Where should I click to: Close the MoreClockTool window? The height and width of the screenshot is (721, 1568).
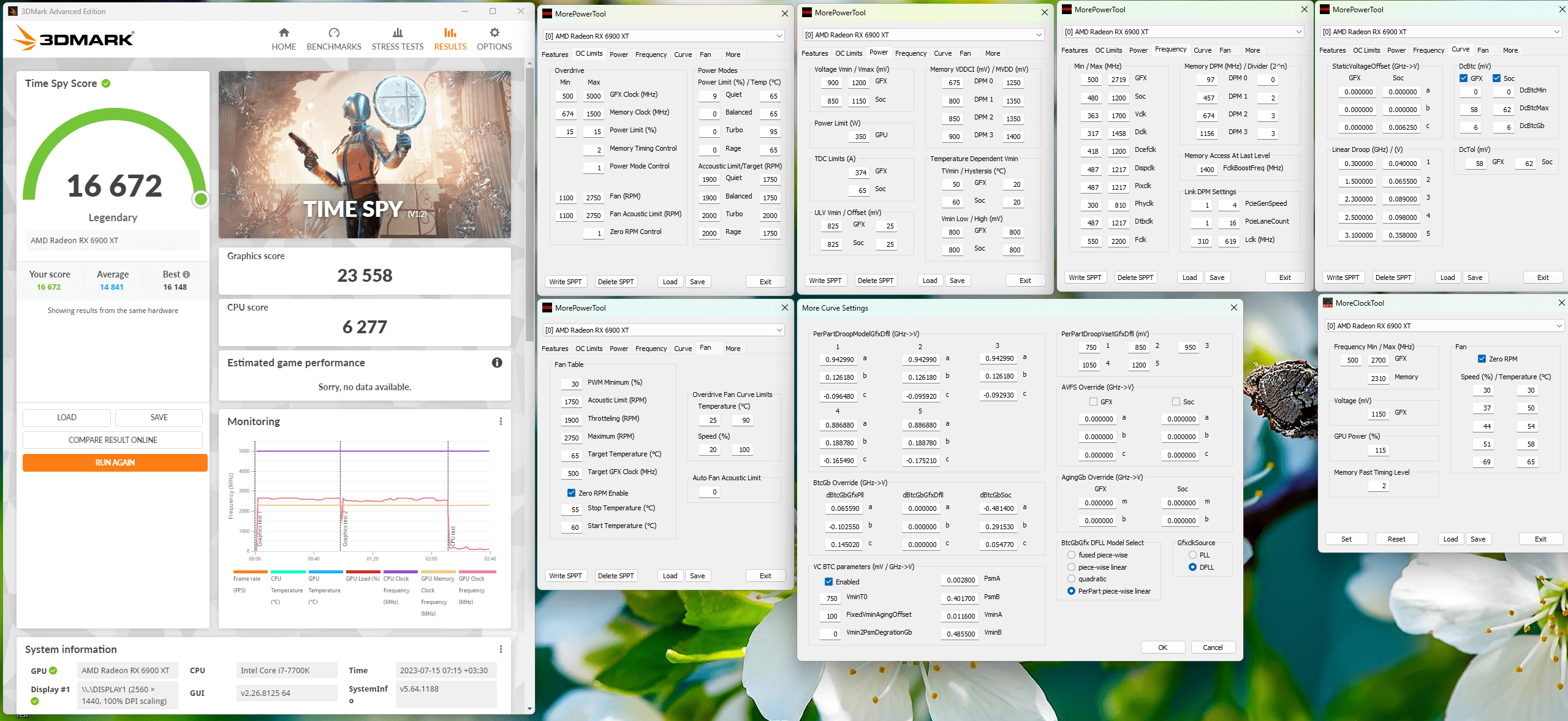(x=1561, y=303)
